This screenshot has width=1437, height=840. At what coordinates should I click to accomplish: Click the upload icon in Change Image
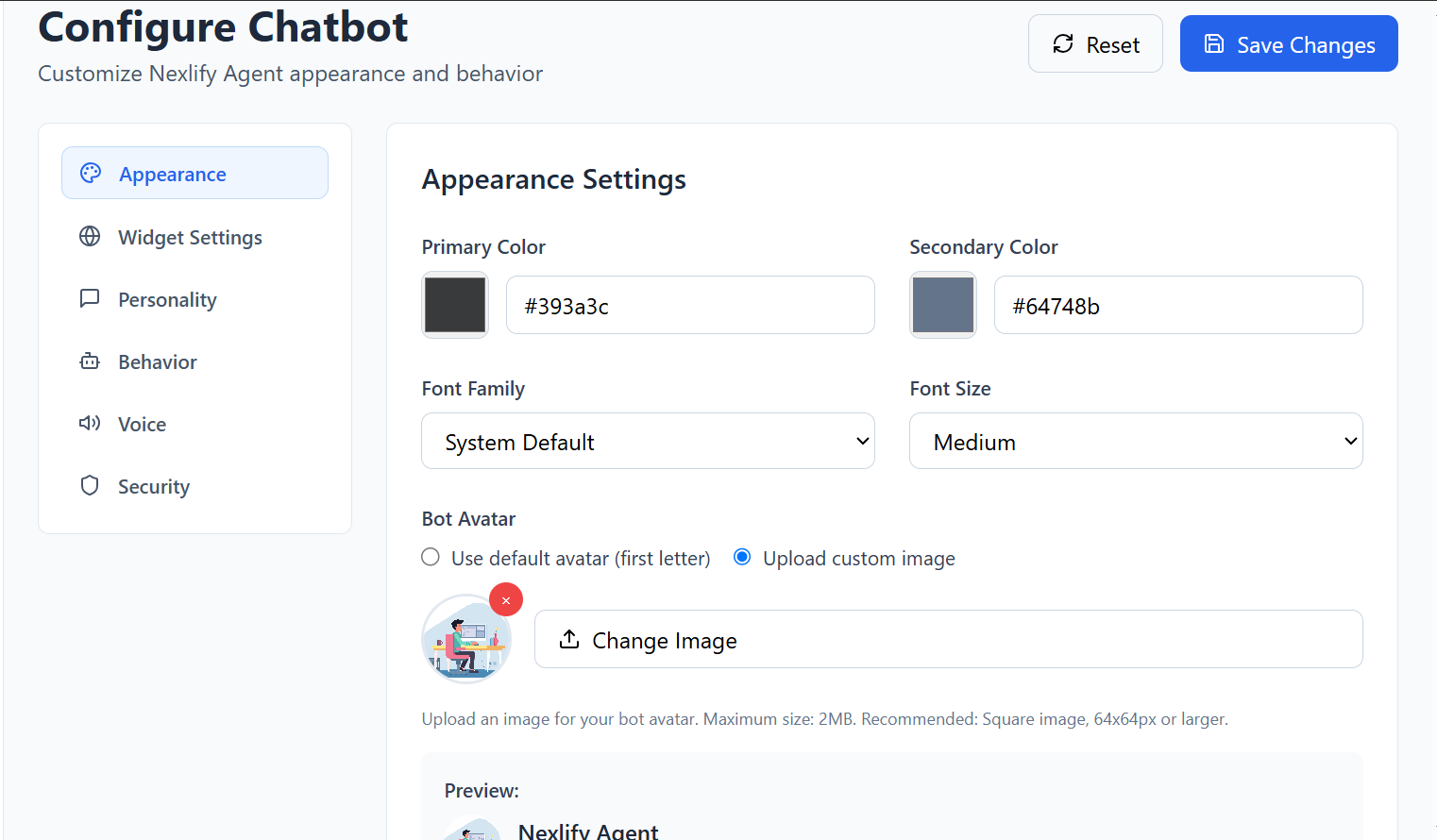point(569,639)
